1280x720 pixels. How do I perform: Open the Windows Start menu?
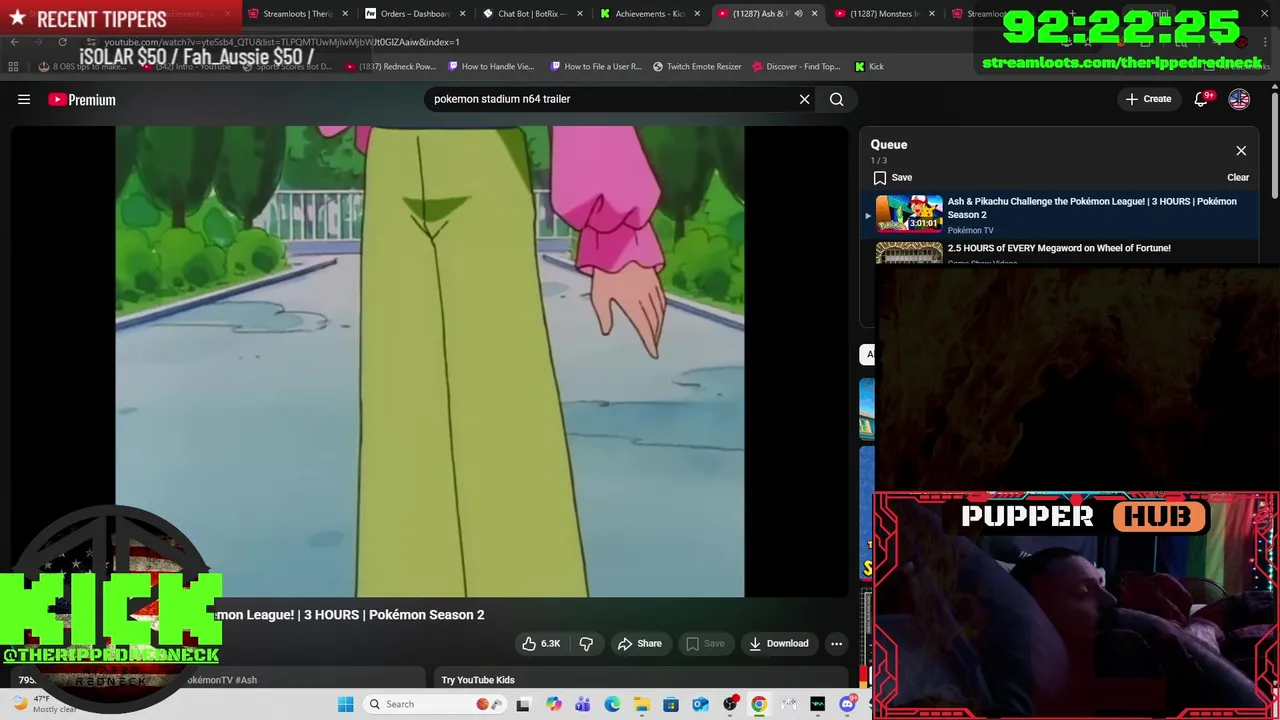coord(345,704)
